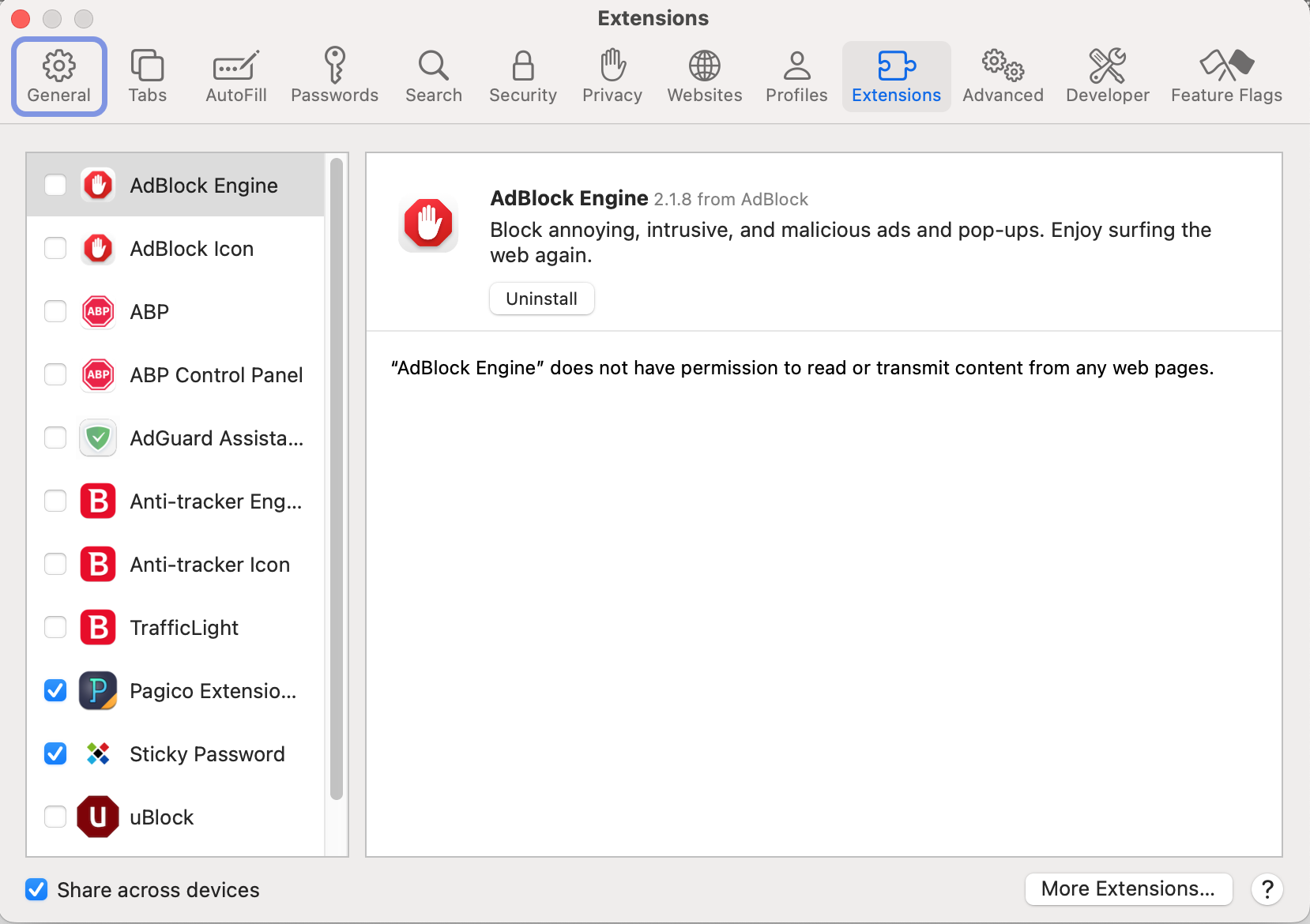Select the TrafficLight row label

coord(184,628)
